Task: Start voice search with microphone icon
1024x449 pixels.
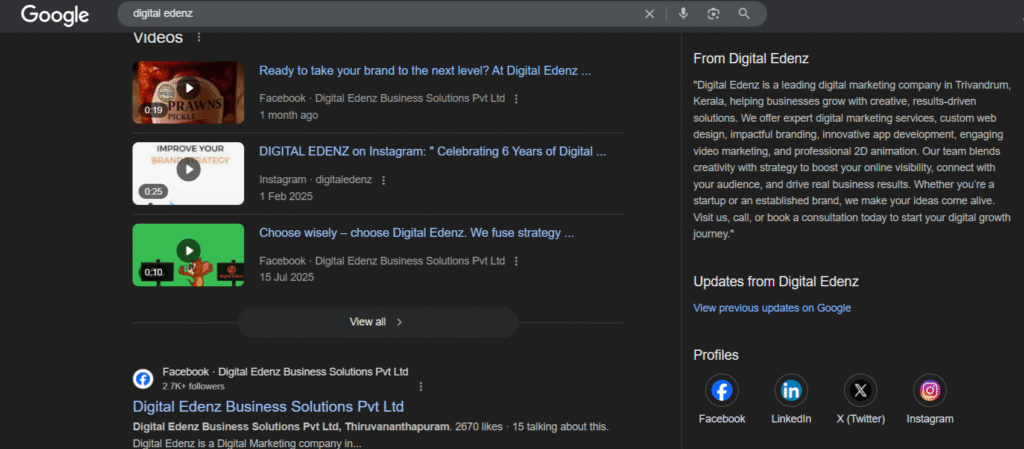Action: coord(683,14)
